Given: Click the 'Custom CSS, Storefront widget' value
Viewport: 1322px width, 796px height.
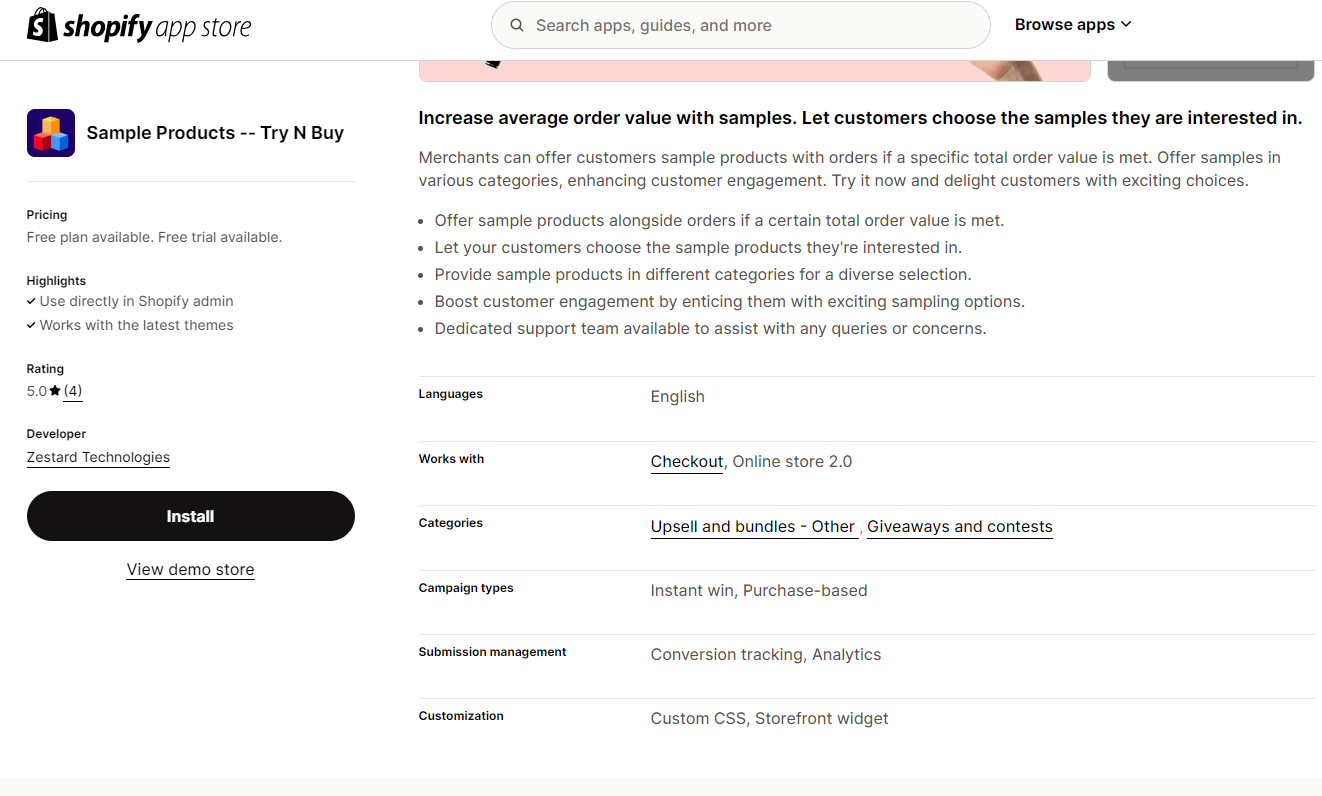Looking at the screenshot, I should coord(770,719).
